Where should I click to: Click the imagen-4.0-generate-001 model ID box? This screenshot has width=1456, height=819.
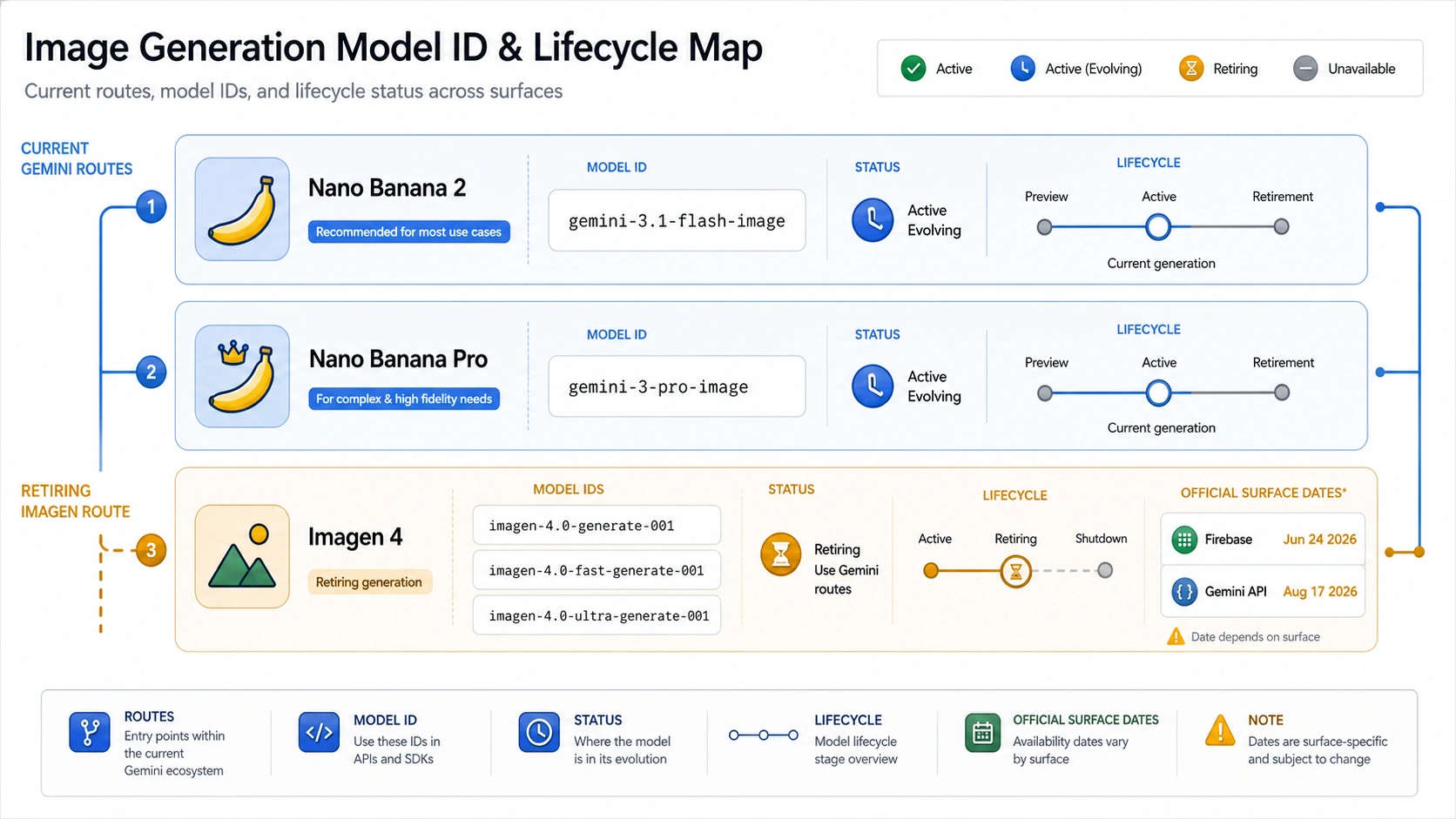click(x=597, y=526)
